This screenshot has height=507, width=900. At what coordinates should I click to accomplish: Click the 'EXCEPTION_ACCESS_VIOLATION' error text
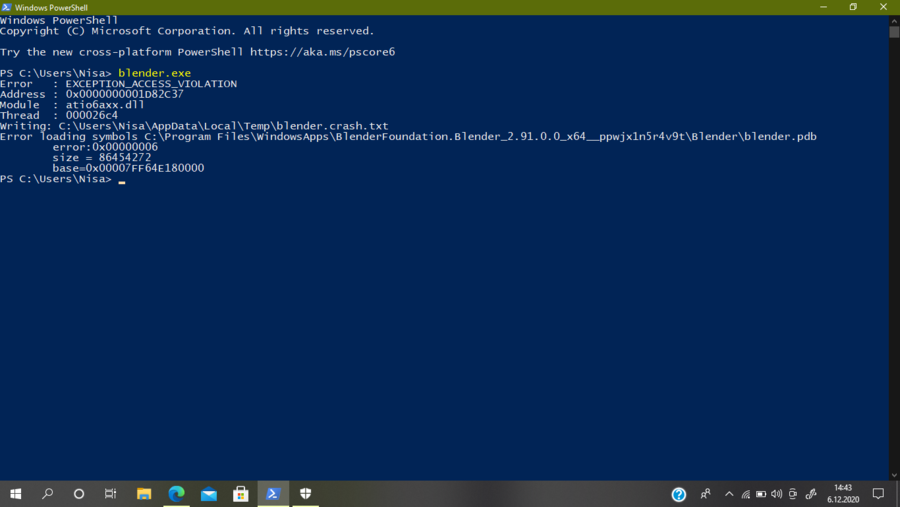tap(151, 84)
